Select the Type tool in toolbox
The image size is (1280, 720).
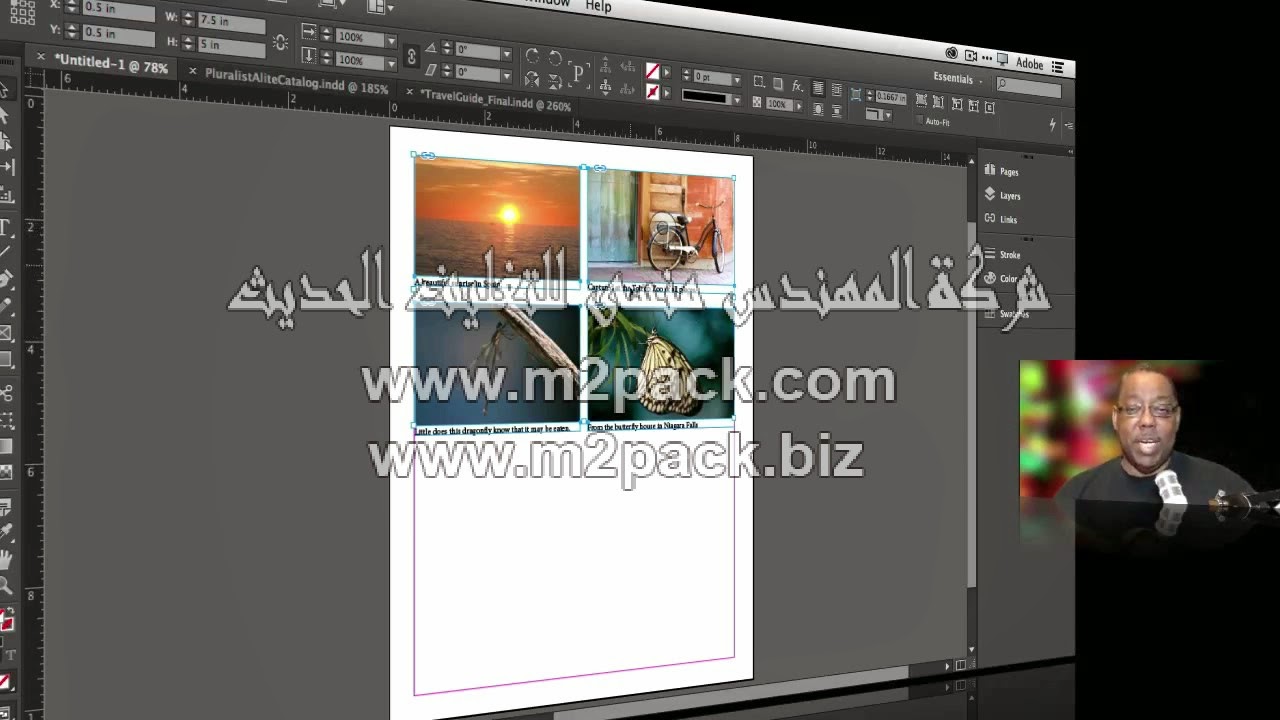[x=7, y=228]
